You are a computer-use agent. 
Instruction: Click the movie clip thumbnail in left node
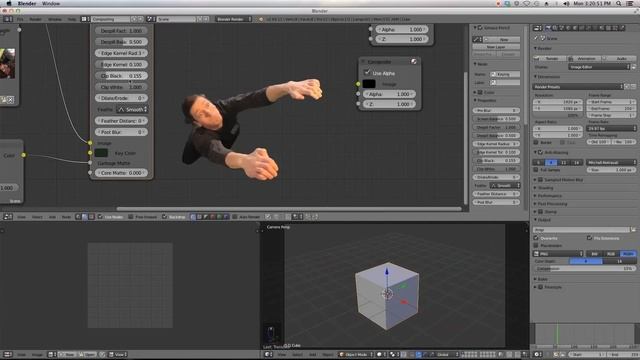[7, 63]
